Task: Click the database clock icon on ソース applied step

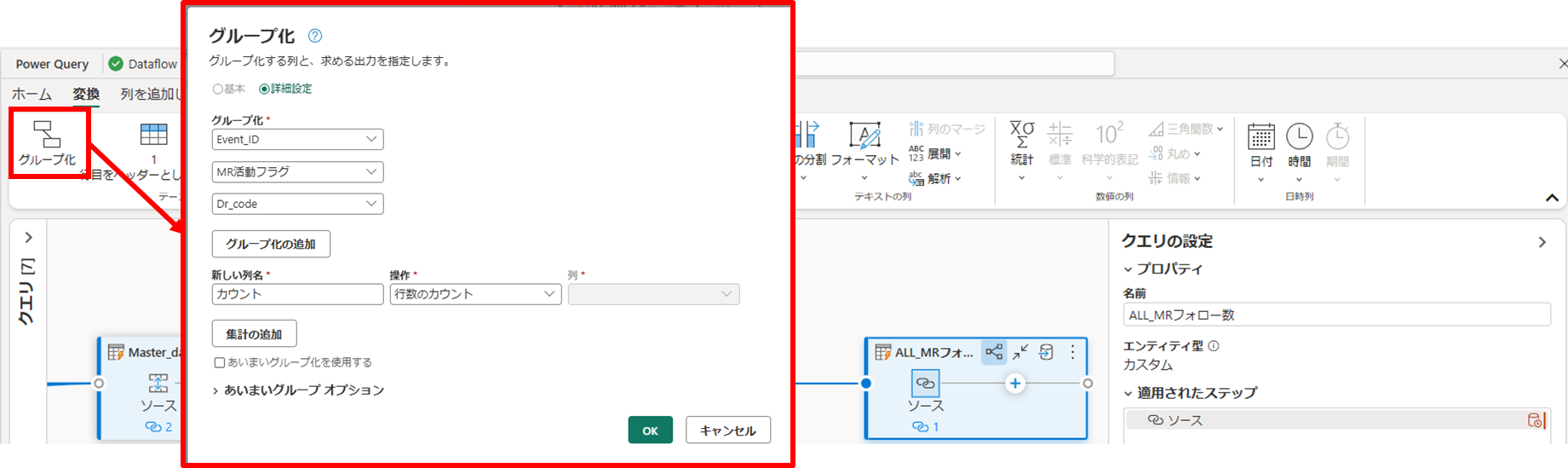Action: click(x=1535, y=420)
